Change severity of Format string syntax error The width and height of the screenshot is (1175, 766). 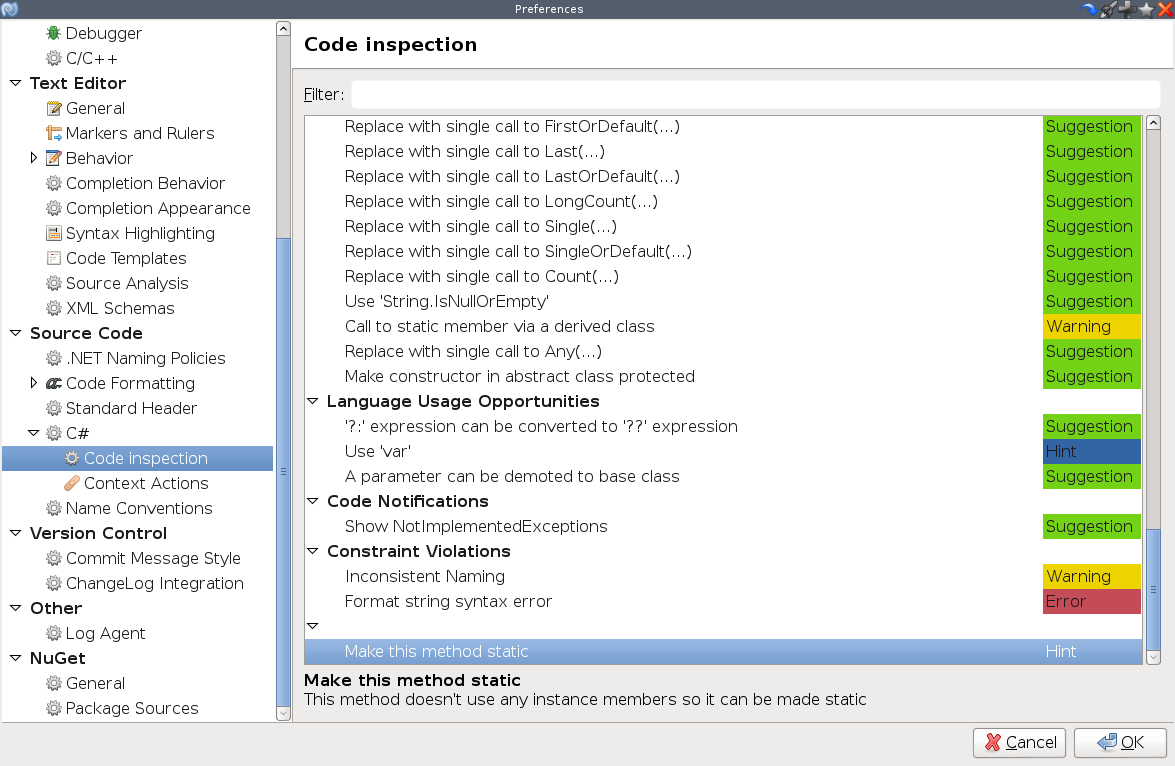pyautogui.click(x=1092, y=601)
